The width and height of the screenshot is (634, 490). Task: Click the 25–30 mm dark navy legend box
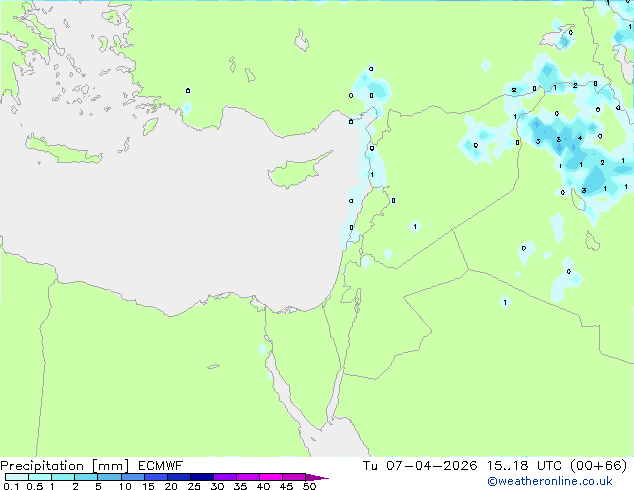(x=202, y=477)
